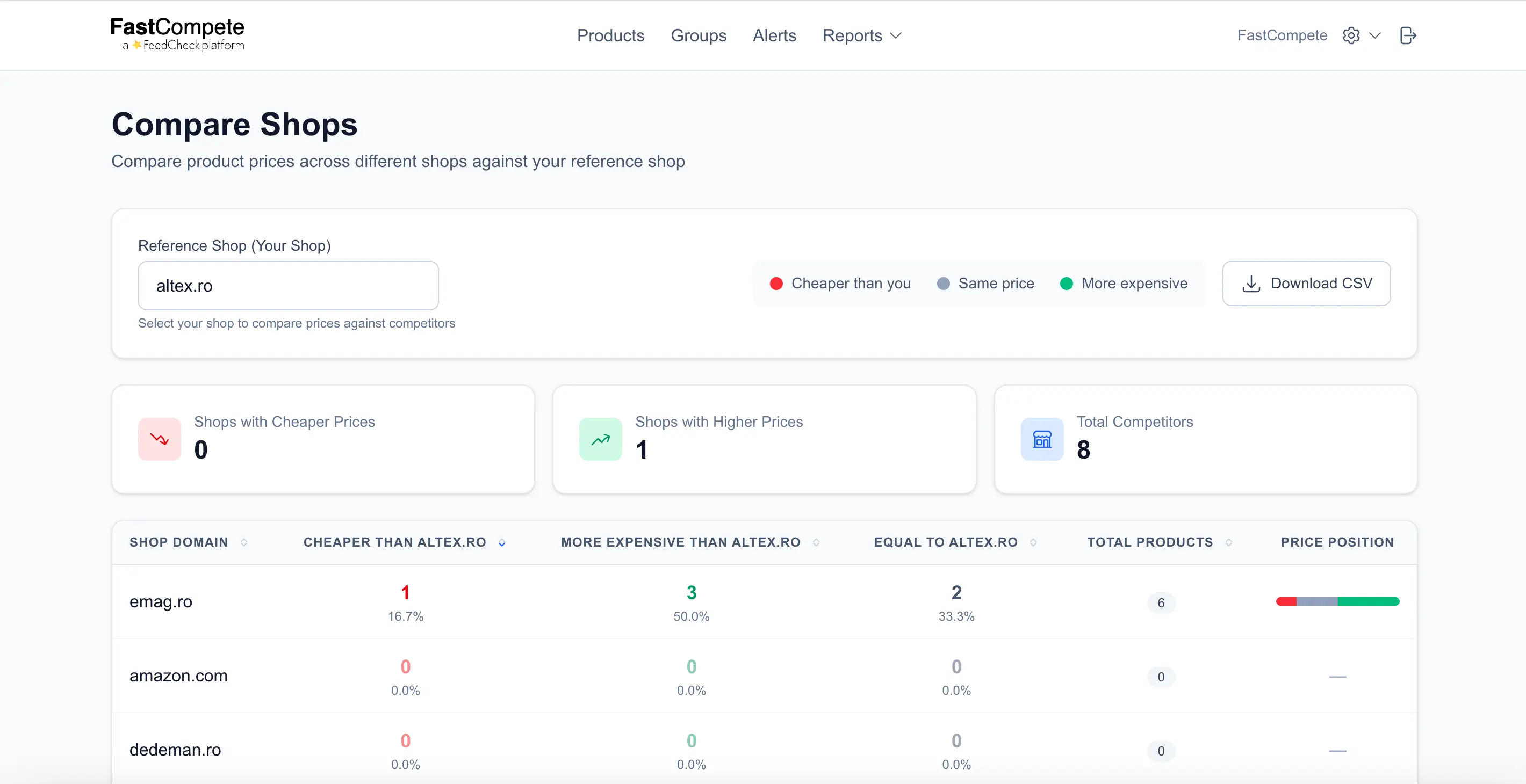Click the Price Position column header
The width and height of the screenshot is (1526, 784).
(x=1337, y=542)
